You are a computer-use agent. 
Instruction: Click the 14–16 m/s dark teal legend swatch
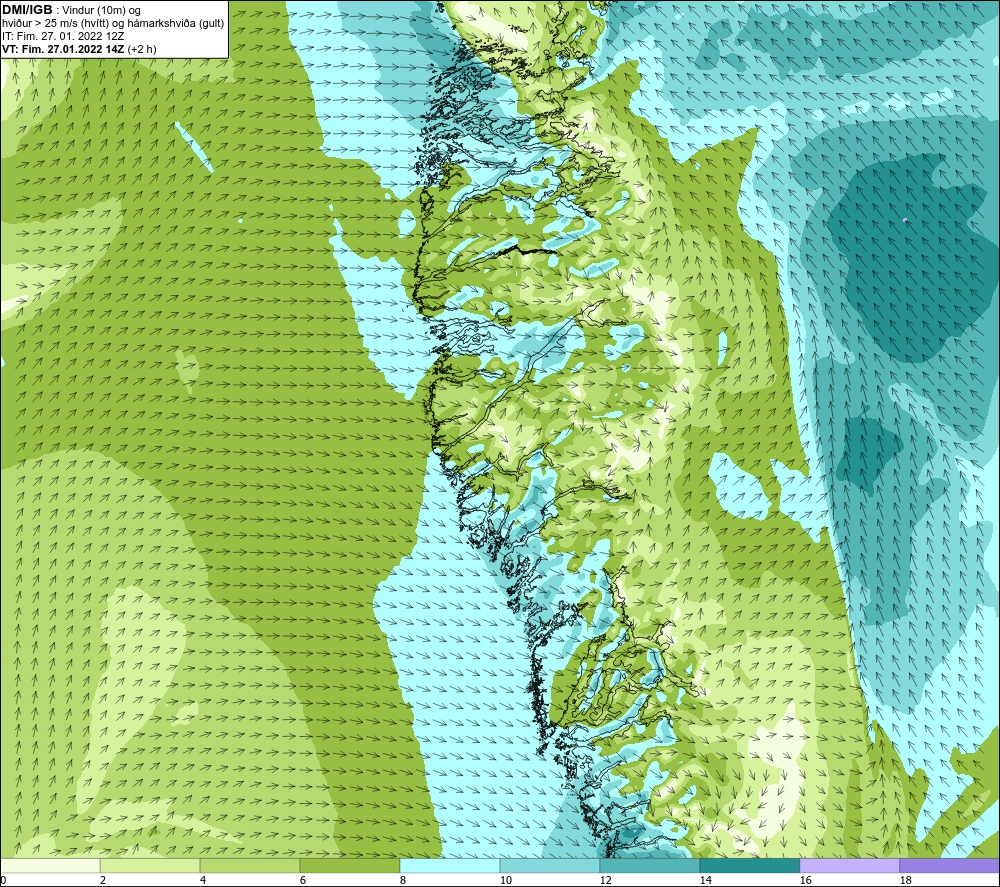750,865
